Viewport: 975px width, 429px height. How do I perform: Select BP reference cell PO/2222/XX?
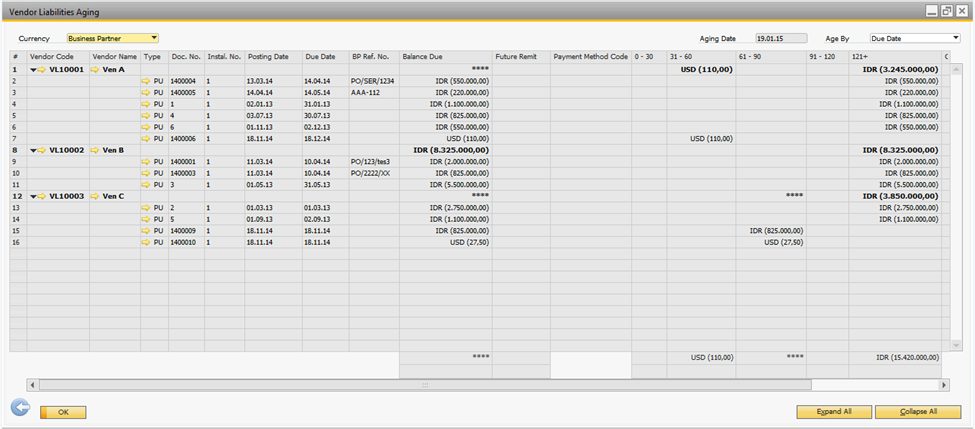(374, 173)
